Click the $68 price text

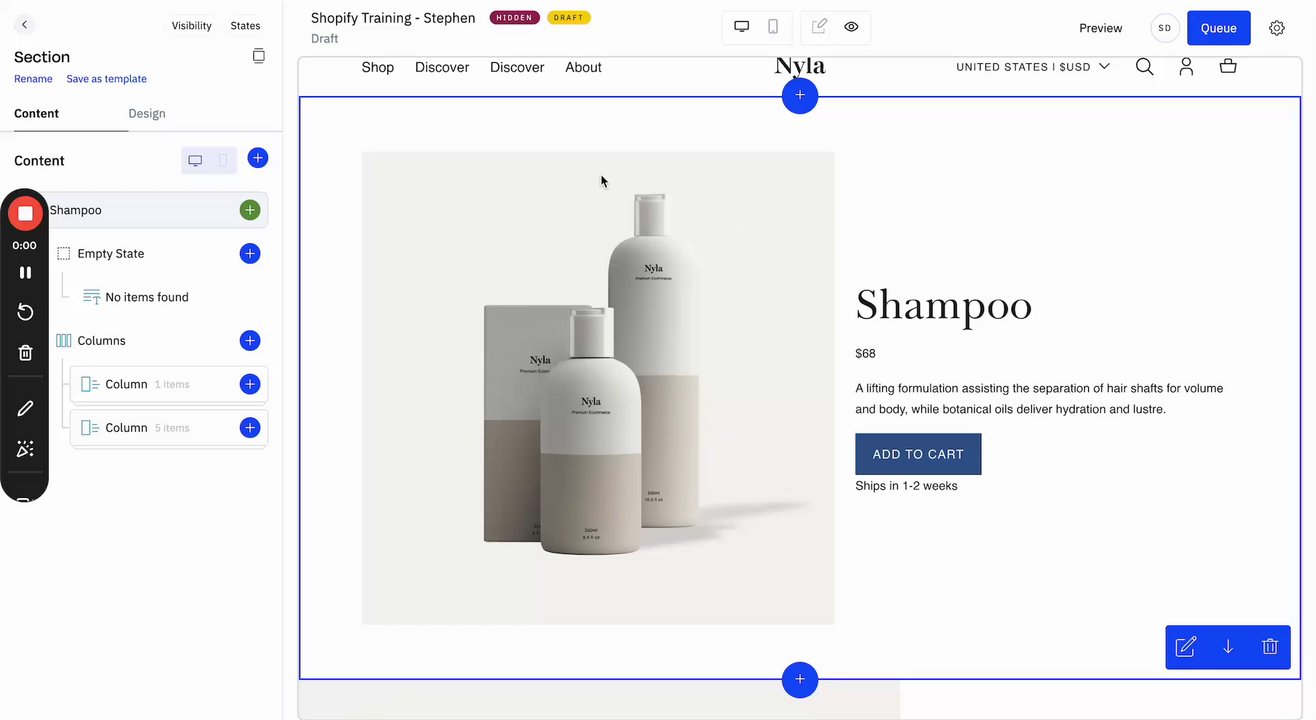point(866,354)
